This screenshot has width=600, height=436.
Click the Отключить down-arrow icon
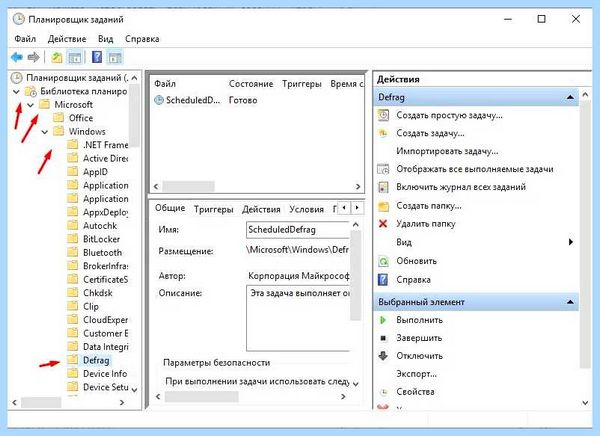tap(383, 356)
